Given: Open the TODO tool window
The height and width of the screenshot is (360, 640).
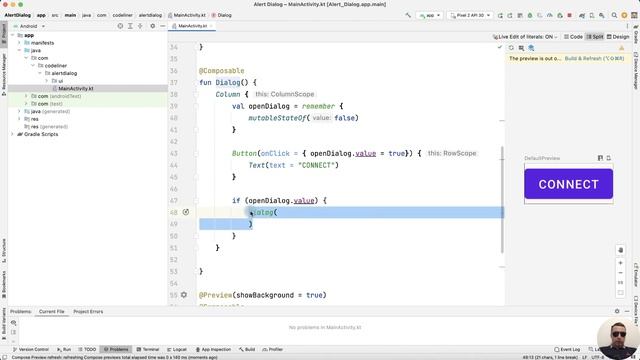Looking at the screenshot, I should 87,349.
